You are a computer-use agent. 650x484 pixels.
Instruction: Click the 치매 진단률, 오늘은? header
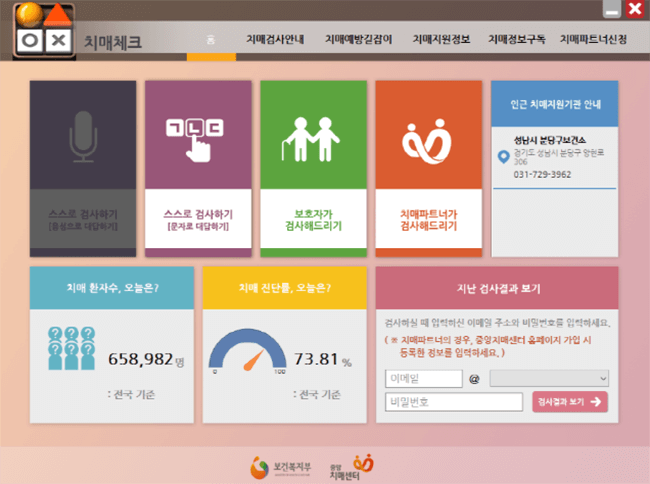[284, 288]
